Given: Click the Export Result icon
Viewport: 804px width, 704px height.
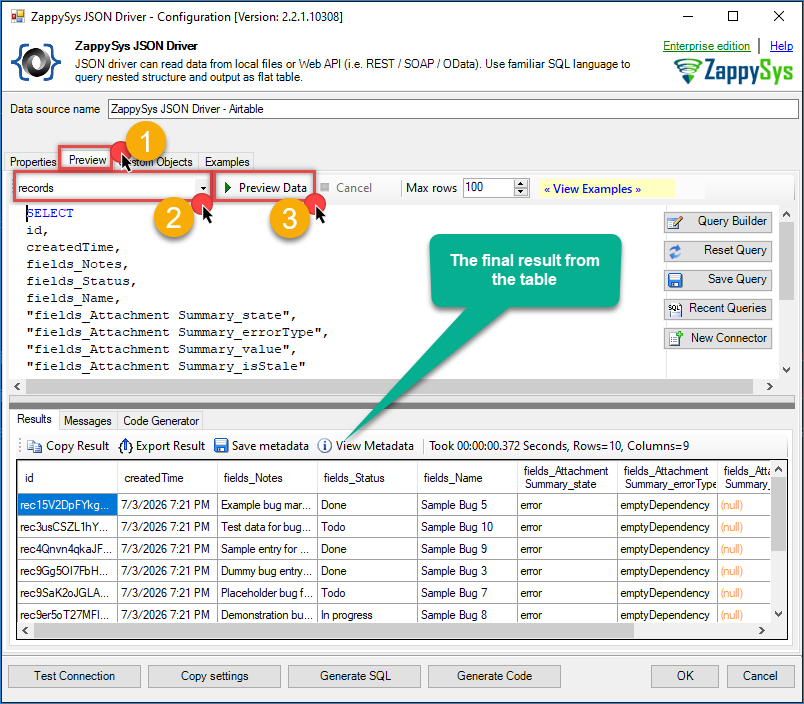Looking at the screenshot, I should point(126,446).
